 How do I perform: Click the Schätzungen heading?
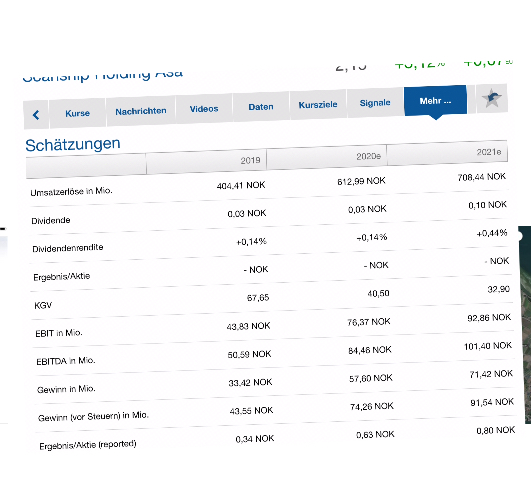73,145
